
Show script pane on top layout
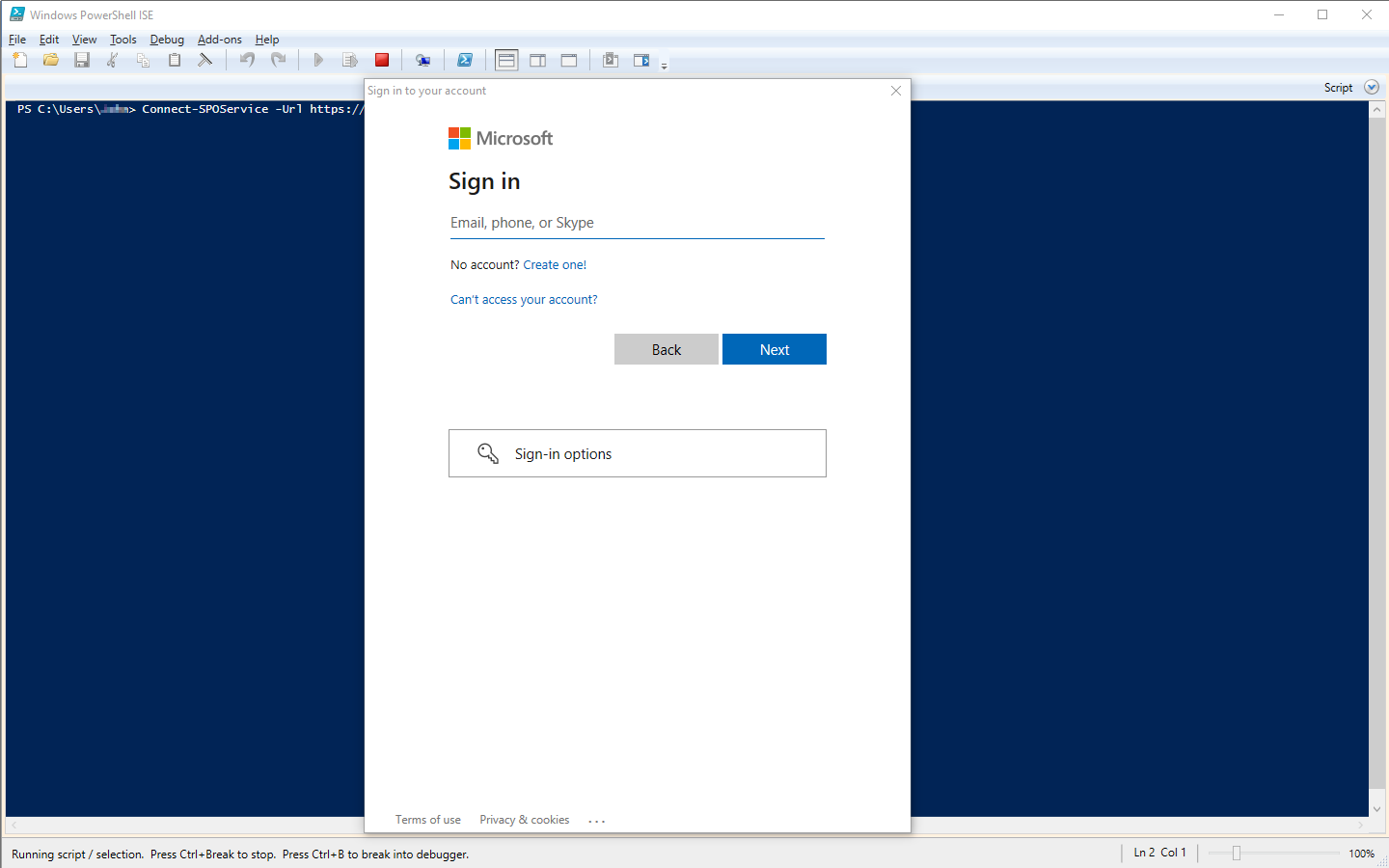point(506,60)
